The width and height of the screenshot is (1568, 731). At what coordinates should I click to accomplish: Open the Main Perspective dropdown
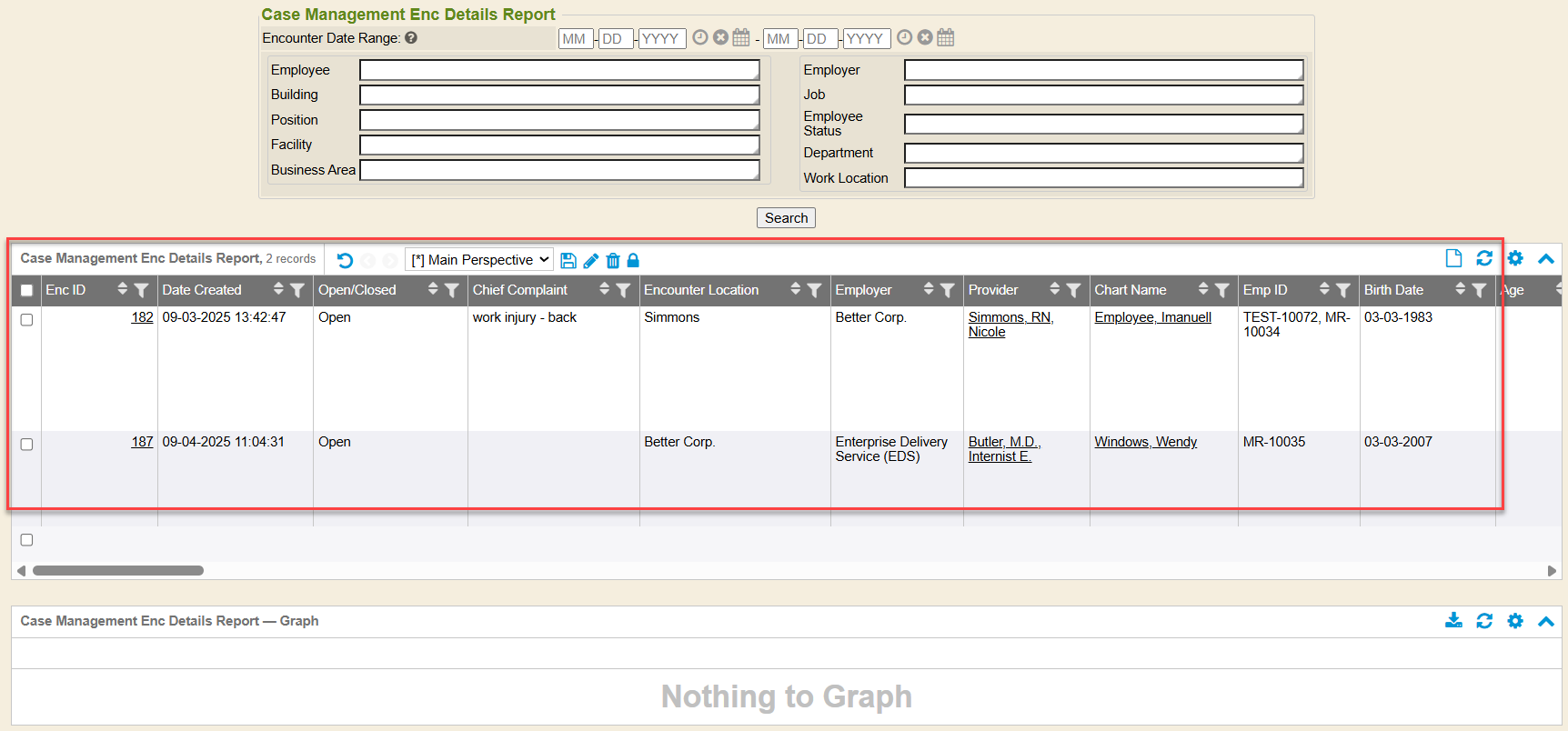click(479, 260)
